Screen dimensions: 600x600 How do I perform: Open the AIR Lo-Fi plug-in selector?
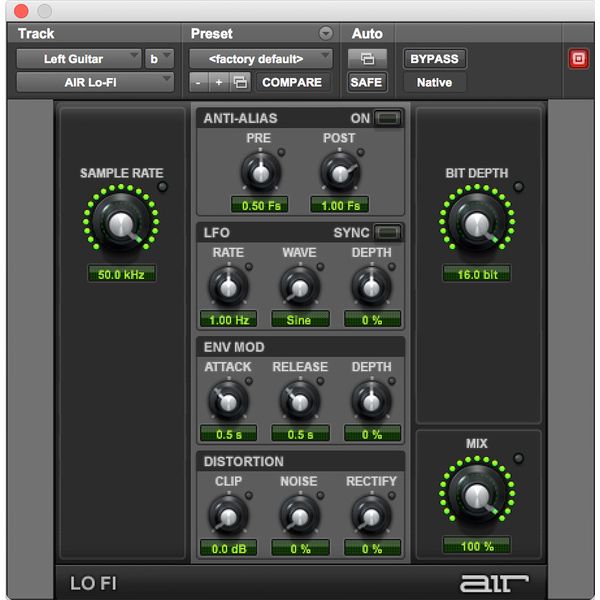point(95,82)
